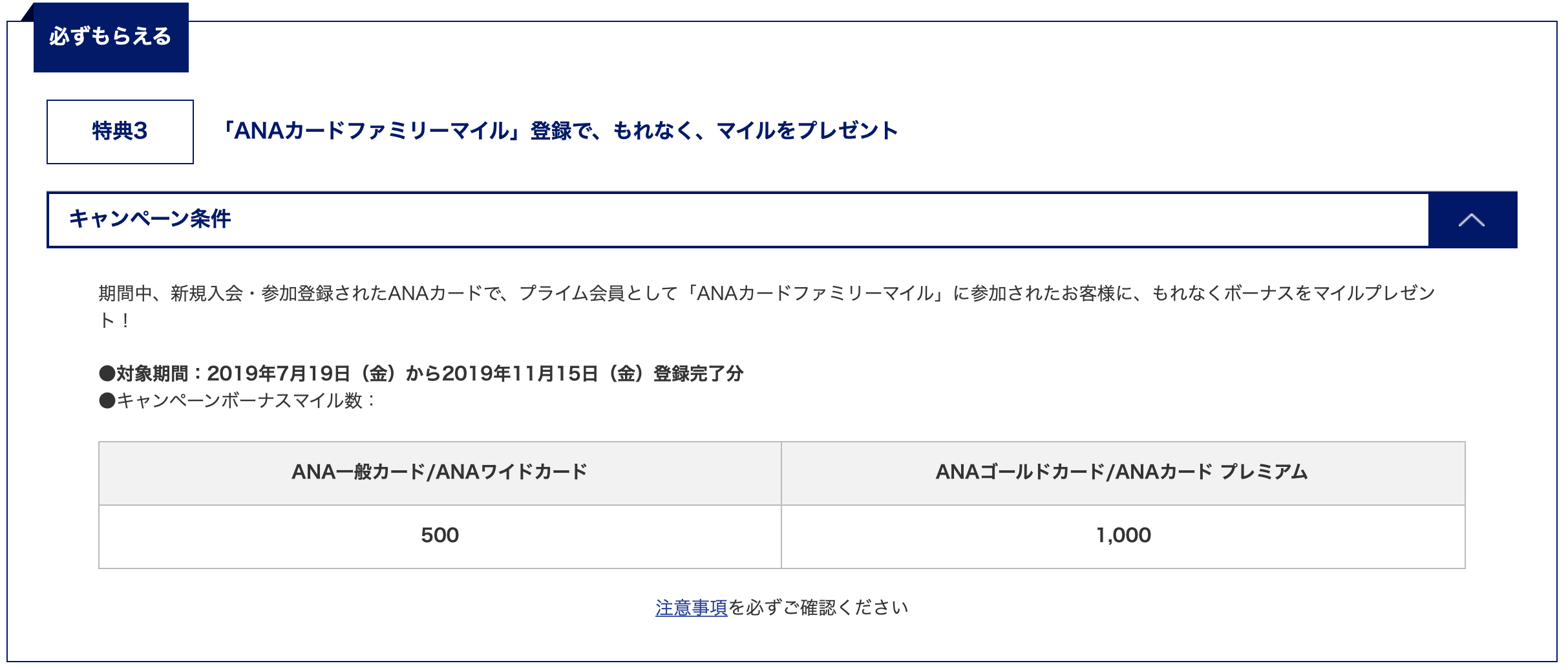Click the continued ト! text on second paragraph line
Screen dimensions: 1568x670
point(114,320)
